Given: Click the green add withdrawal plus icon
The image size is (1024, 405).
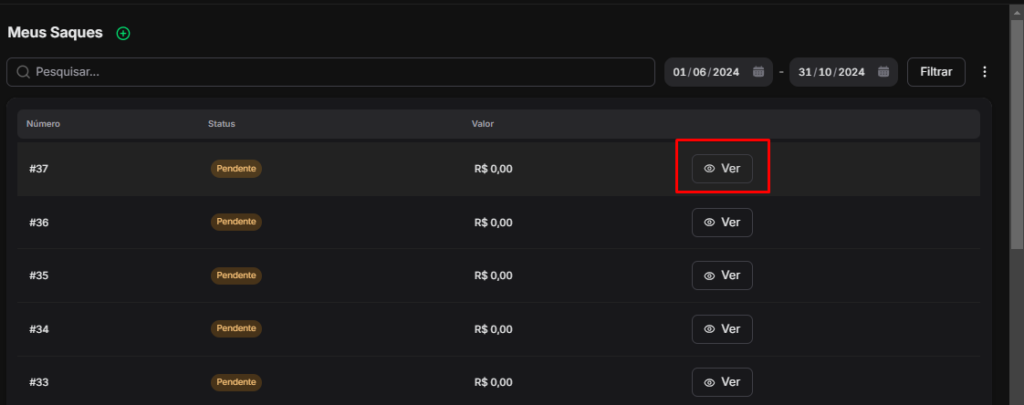Looking at the screenshot, I should coord(123,33).
